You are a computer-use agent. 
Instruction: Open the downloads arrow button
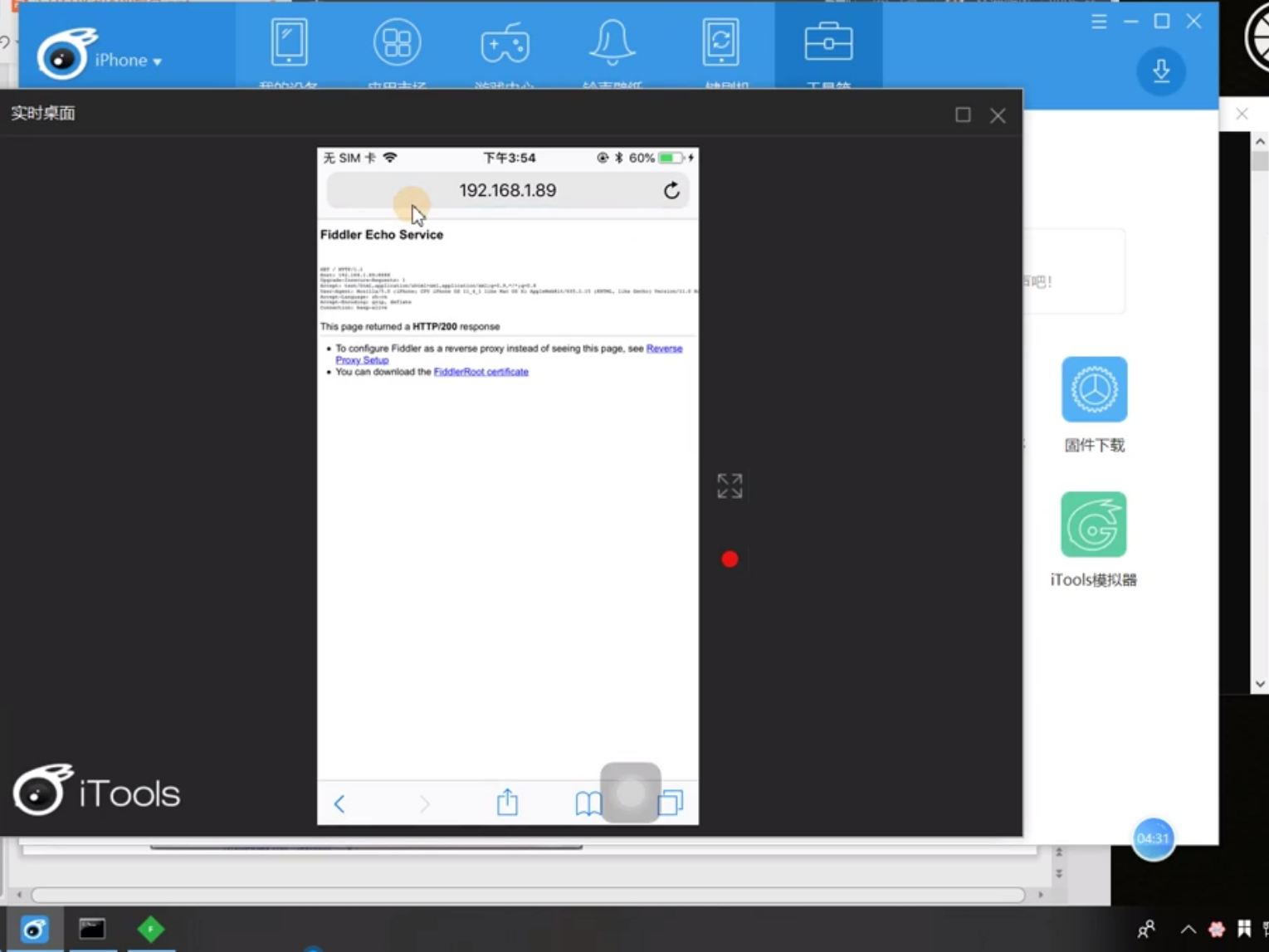[1160, 71]
